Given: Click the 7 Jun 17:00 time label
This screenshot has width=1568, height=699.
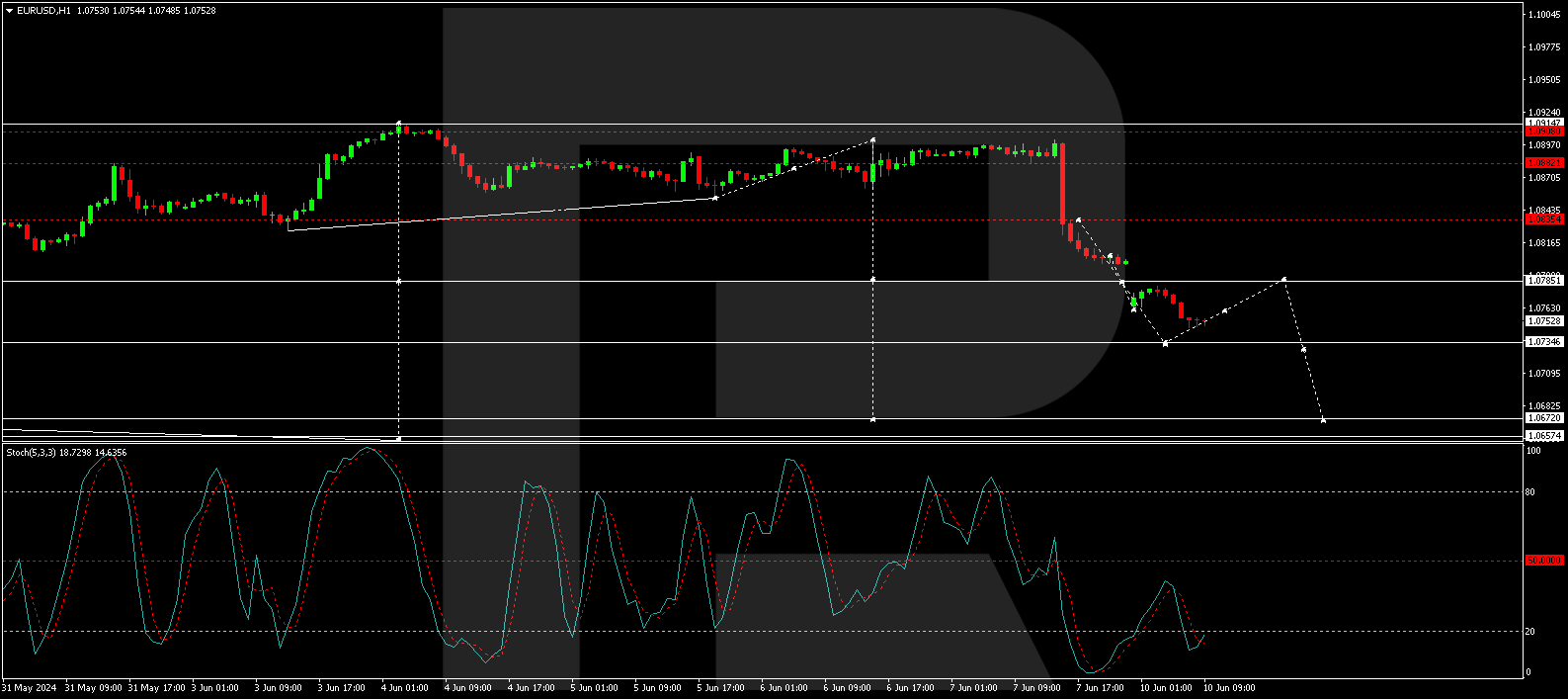Looking at the screenshot, I should pyautogui.click(x=1101, y=688).
